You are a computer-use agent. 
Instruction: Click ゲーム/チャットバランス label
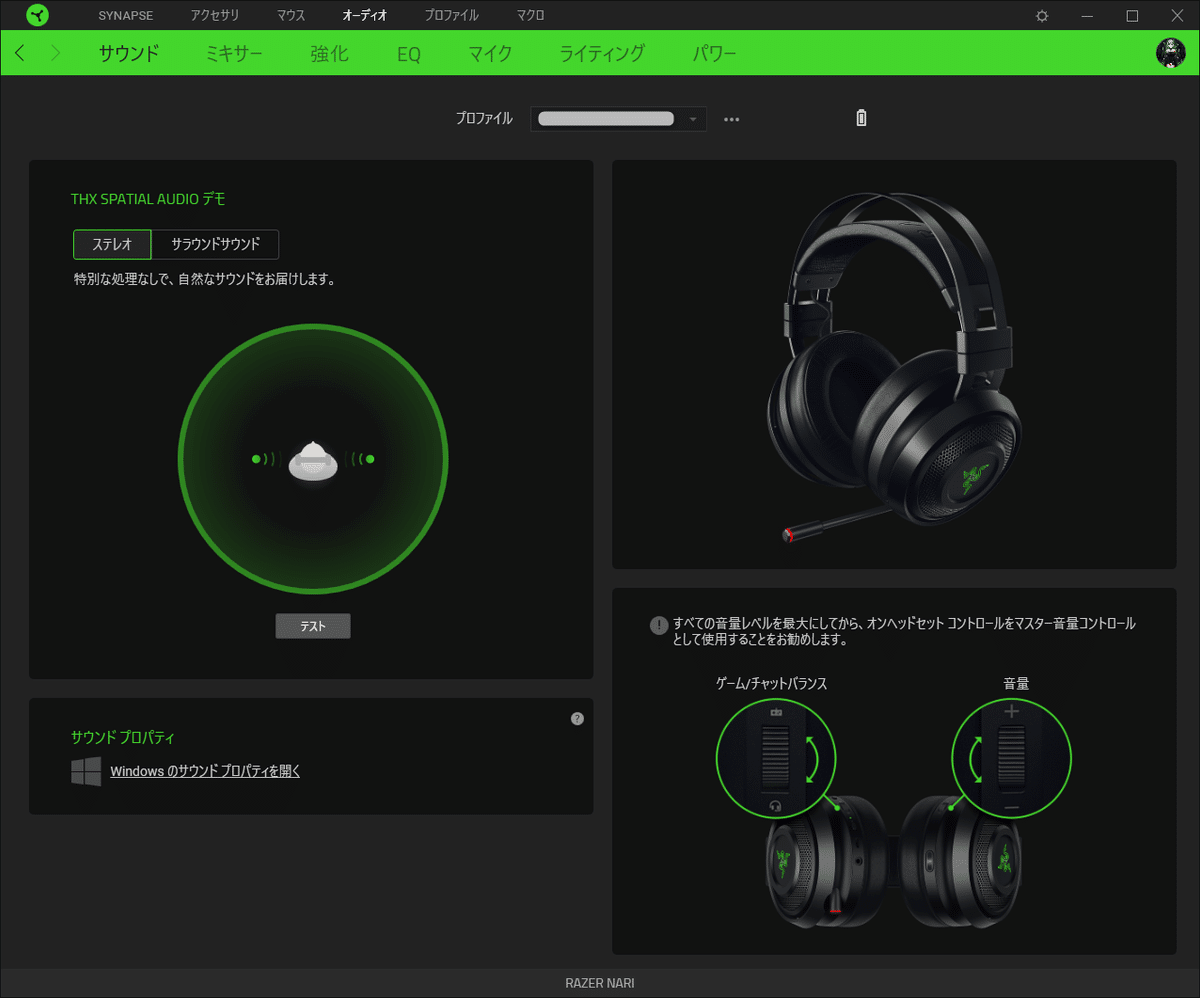pos(772,684)
